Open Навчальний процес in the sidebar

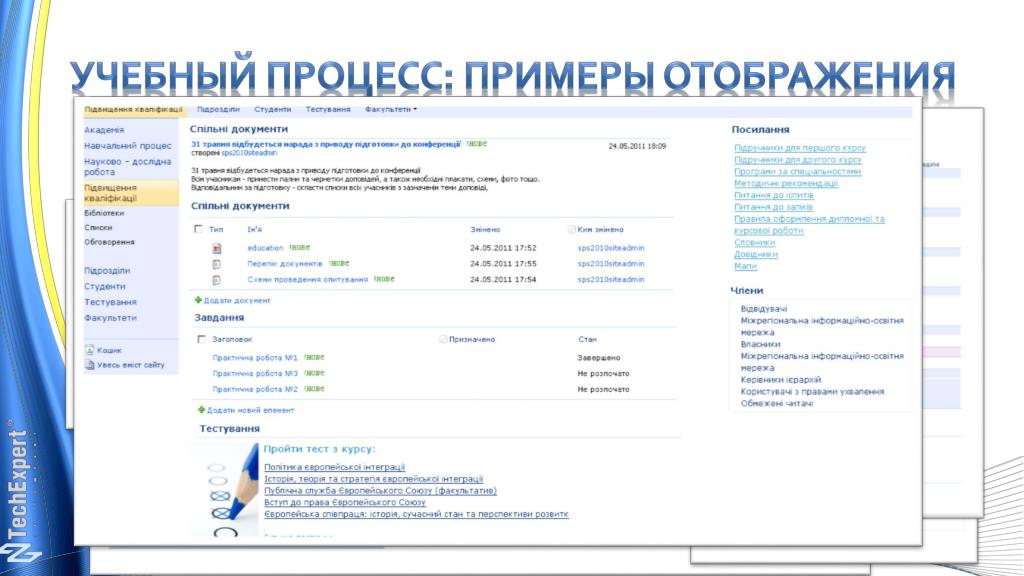tap(128, 146)
